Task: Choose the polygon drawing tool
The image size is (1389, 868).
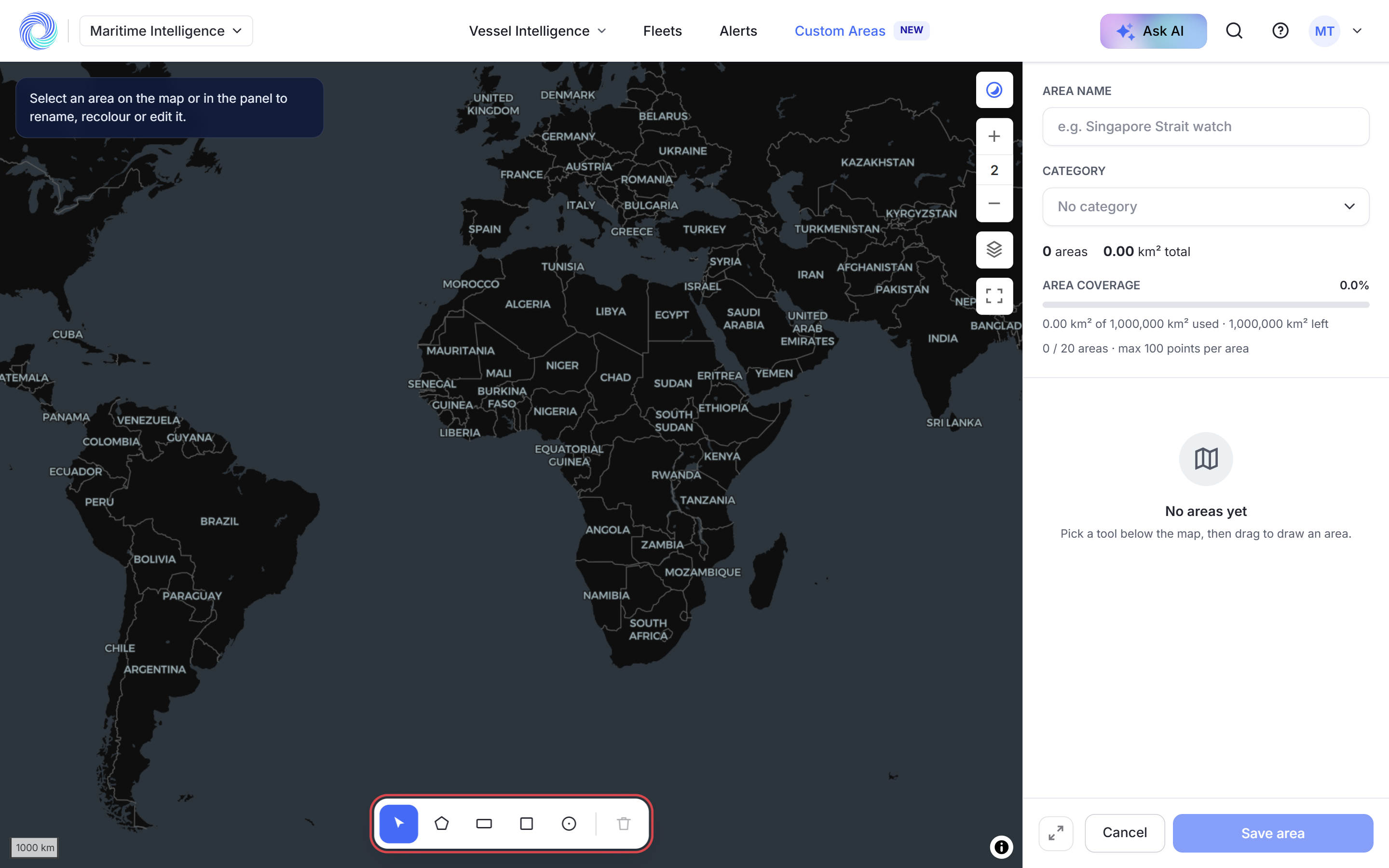Action: [441, 823]
